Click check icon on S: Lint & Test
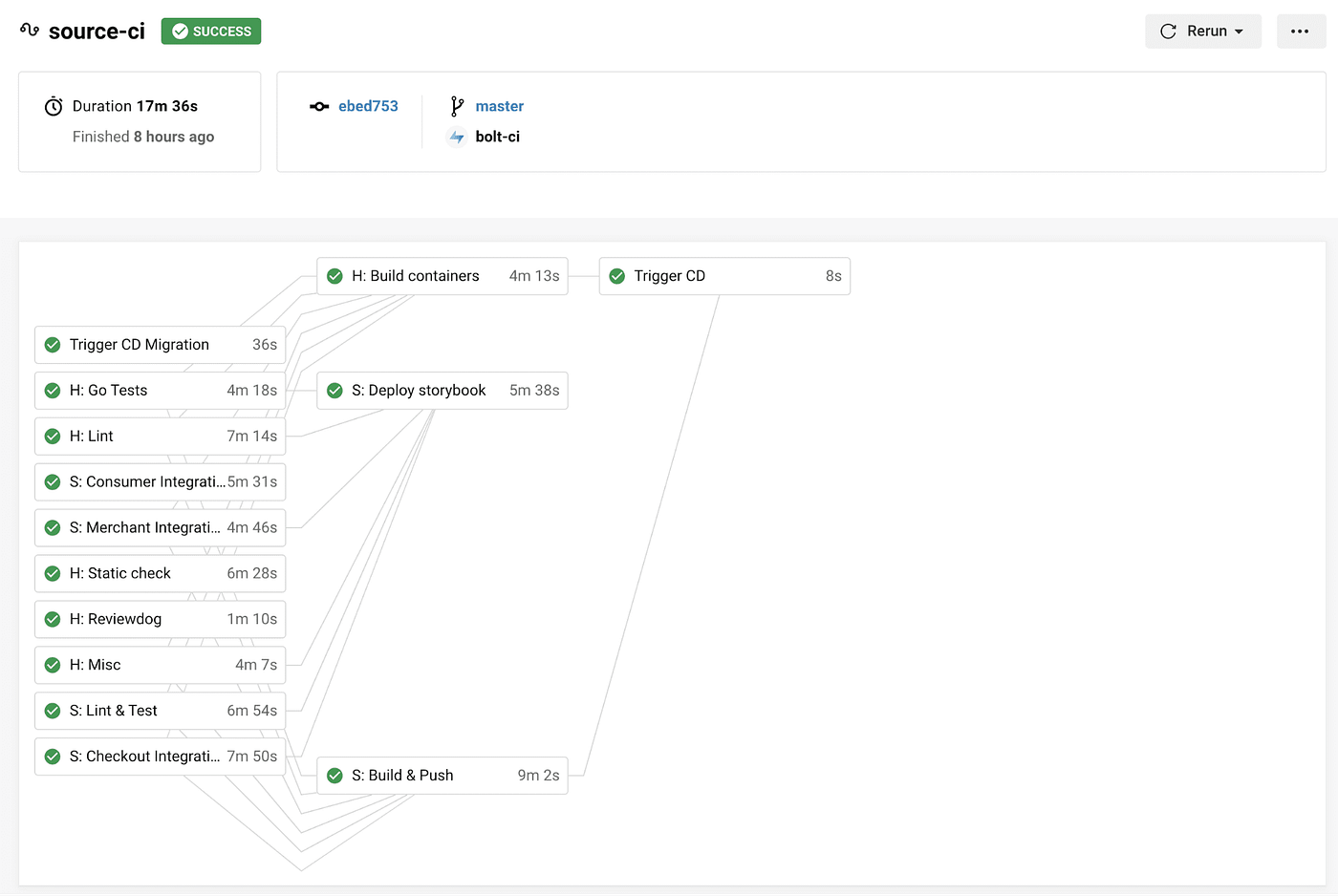This screenshot has width=1338, height=896. click(x=53, y=712)
